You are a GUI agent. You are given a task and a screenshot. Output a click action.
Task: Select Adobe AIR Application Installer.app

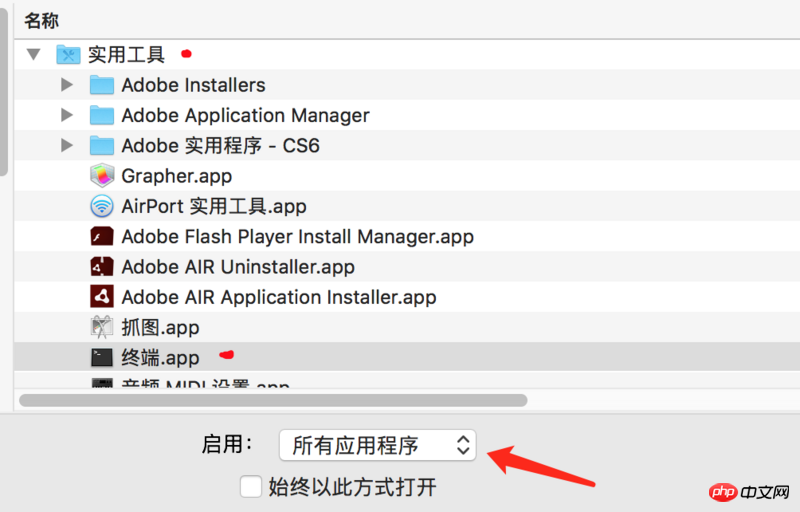[x=279, y=297]
